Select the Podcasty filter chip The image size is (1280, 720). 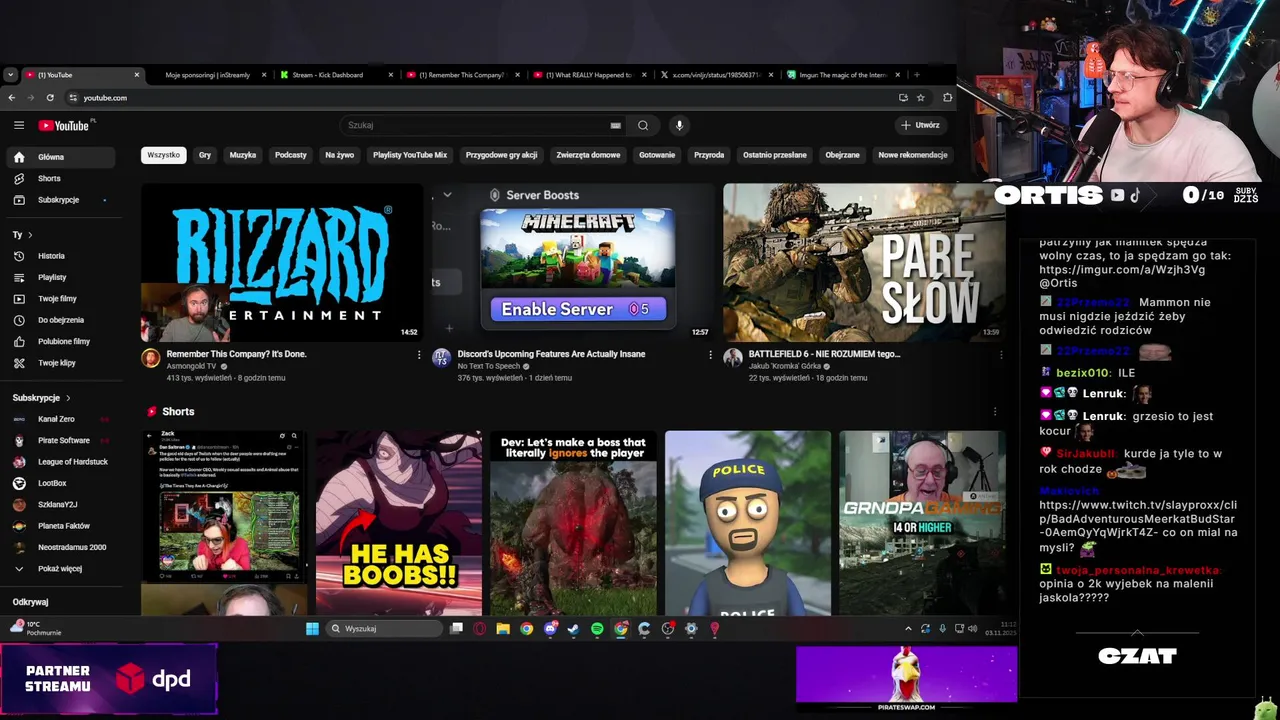[x=291, y=155]
